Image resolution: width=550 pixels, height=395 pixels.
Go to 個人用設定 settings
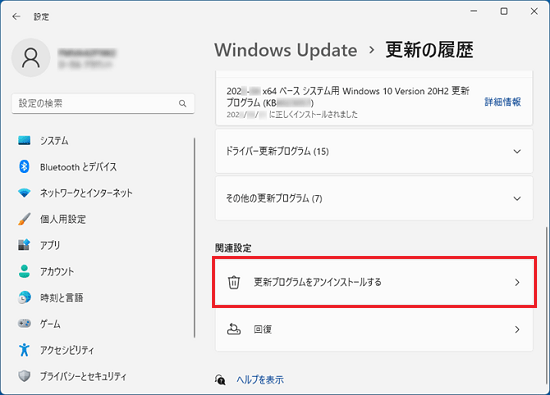click(x=63, y=219)
